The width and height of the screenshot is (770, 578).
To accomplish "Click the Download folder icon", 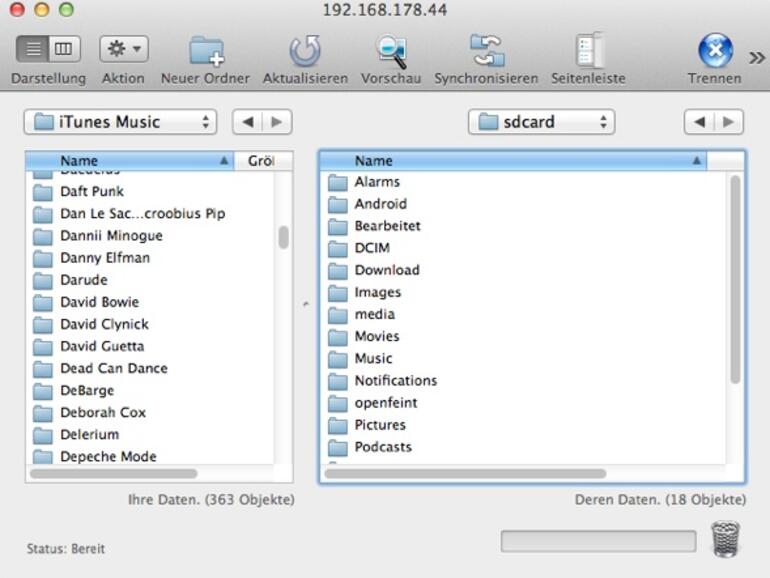I will pos(338,271).
